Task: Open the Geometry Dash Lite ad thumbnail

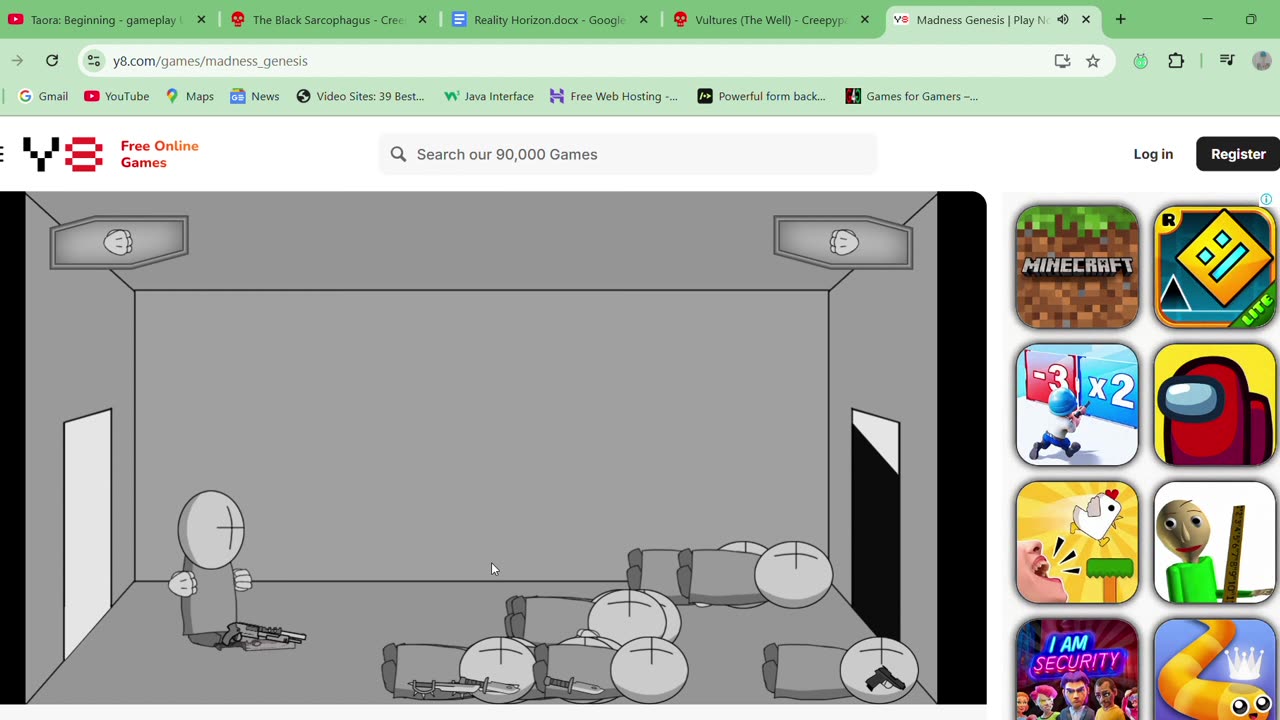Action: 1215,267
